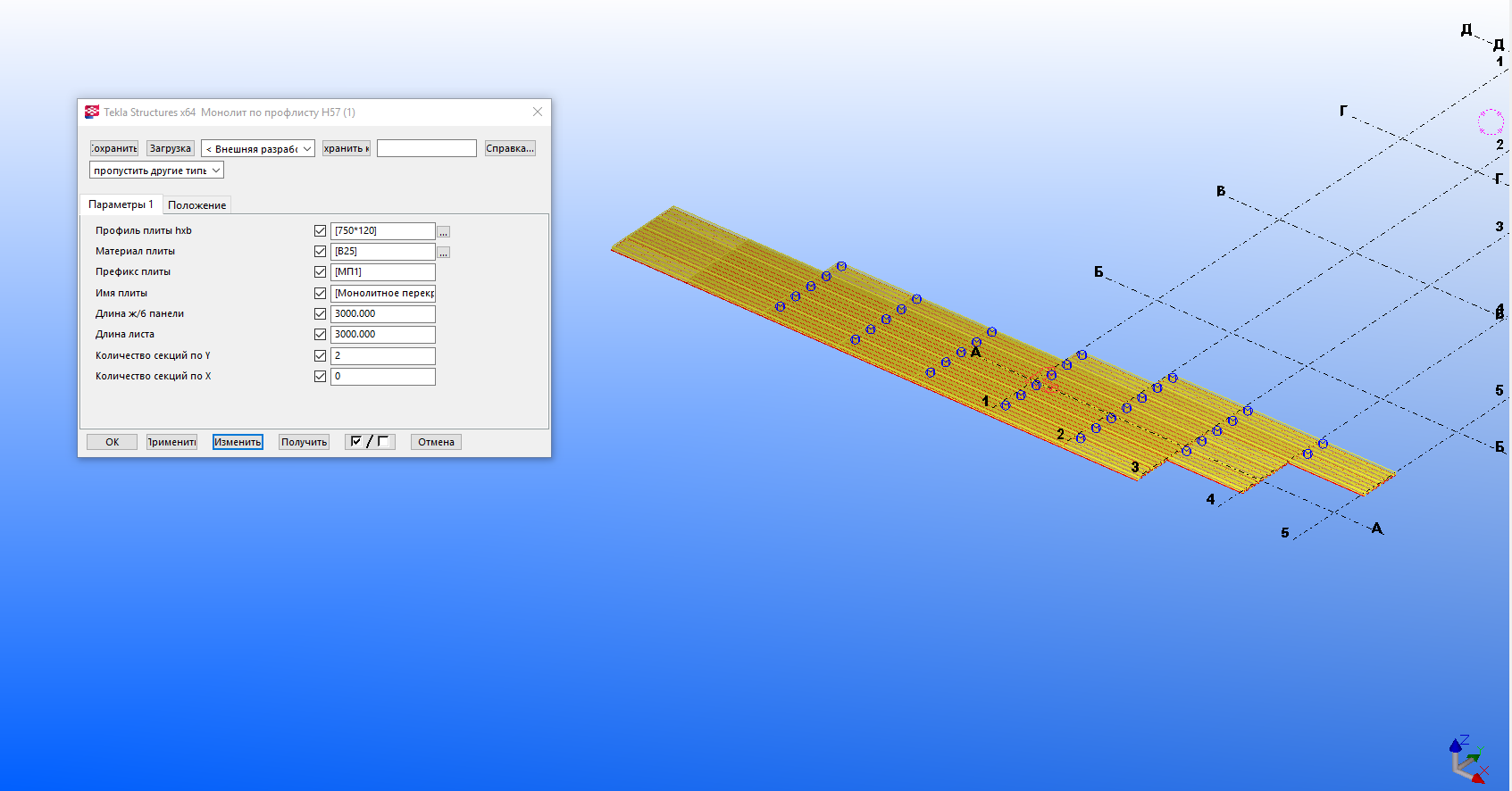Click the XYZ axis symbol in model view
This screenshot has height=791, width=1512.
1468,760
